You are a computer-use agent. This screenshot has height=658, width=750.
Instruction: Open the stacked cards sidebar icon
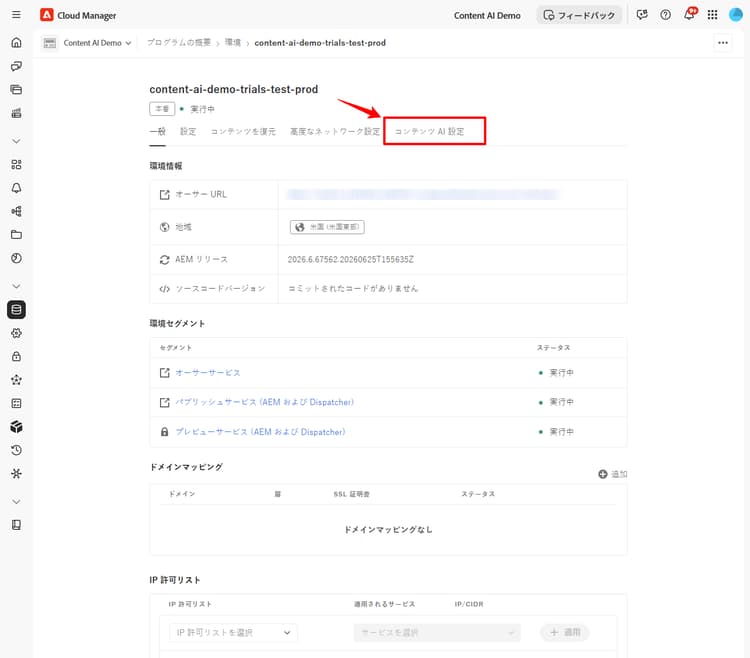pos(16,89)
